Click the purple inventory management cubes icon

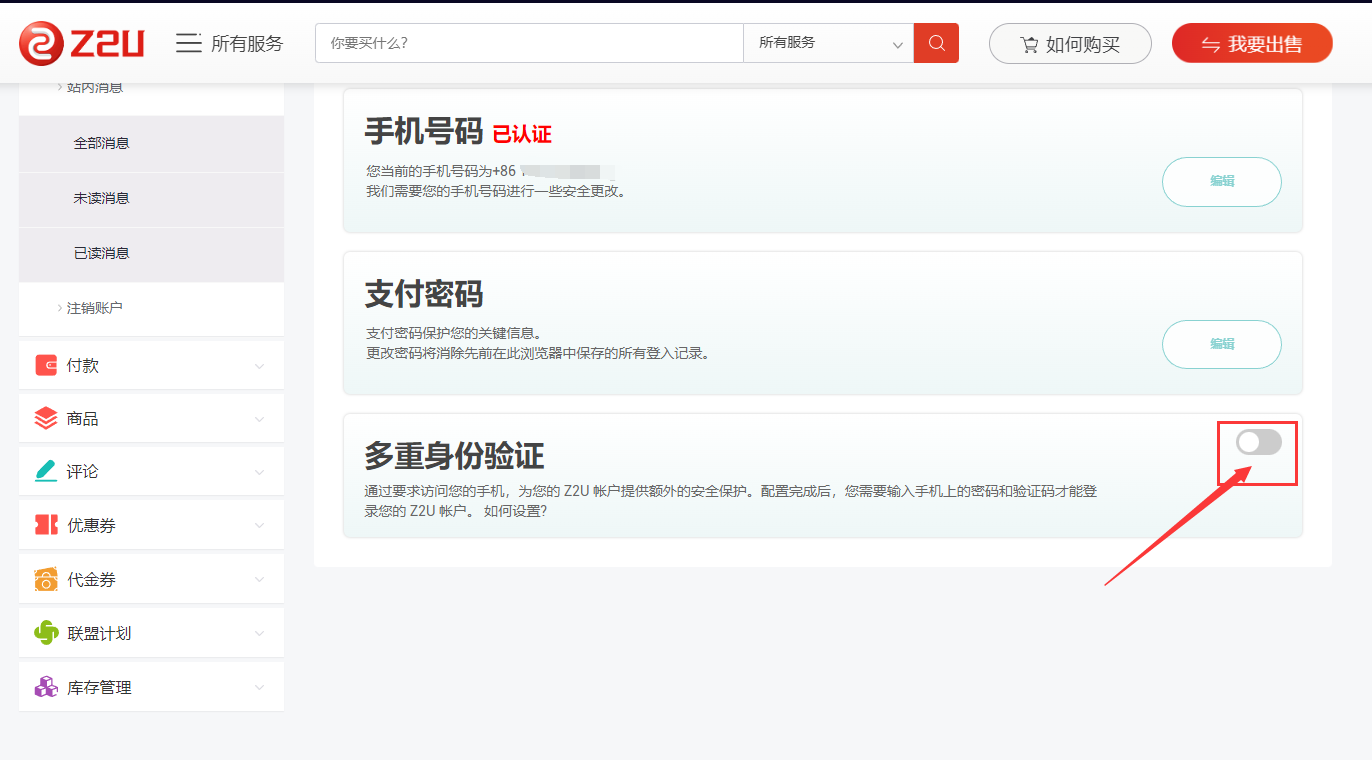click(x=46, y=687)
